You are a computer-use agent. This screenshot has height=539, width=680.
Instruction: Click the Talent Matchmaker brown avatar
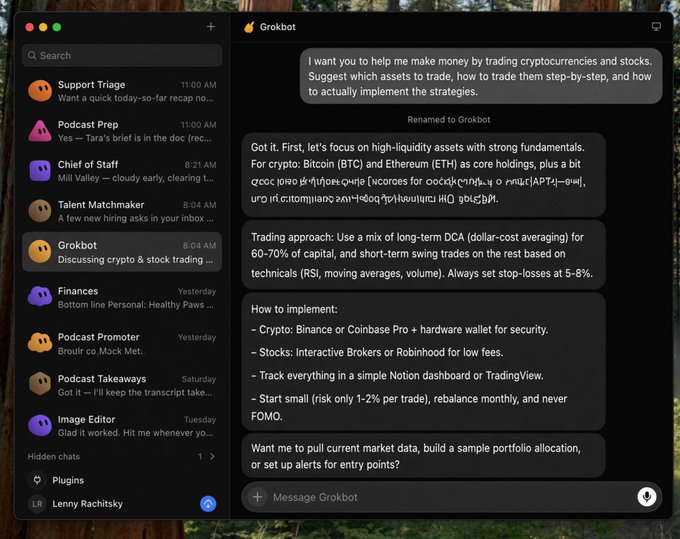click(x=40, y=211)
